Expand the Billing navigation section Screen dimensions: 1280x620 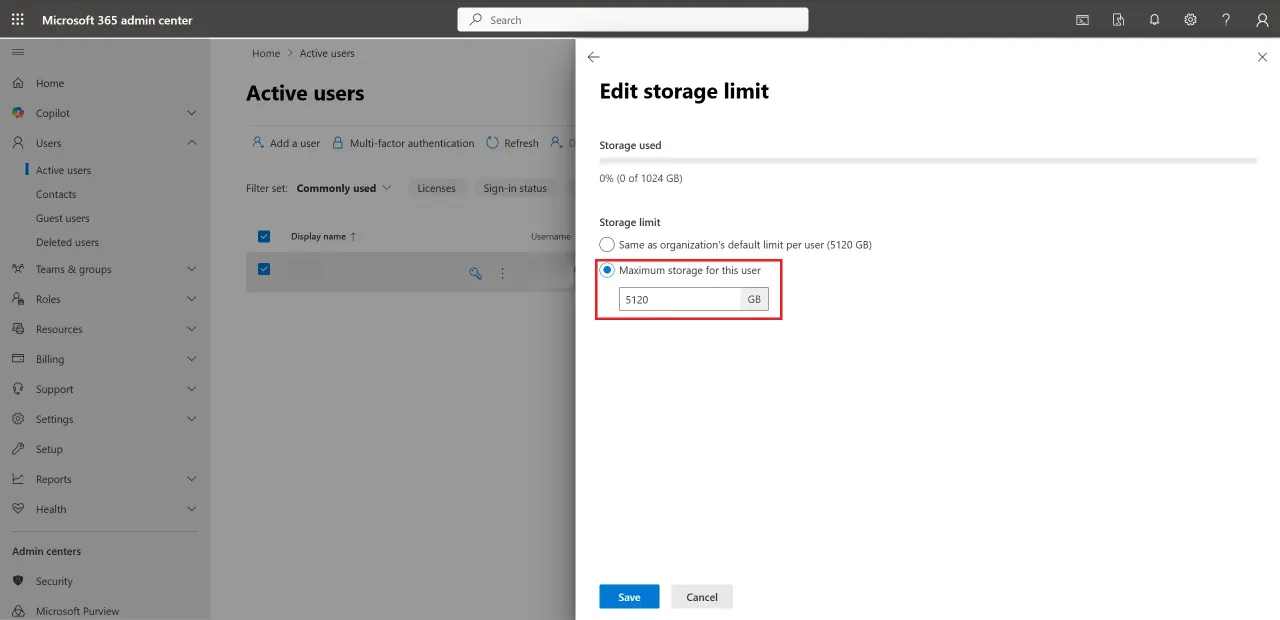(192, 359)
